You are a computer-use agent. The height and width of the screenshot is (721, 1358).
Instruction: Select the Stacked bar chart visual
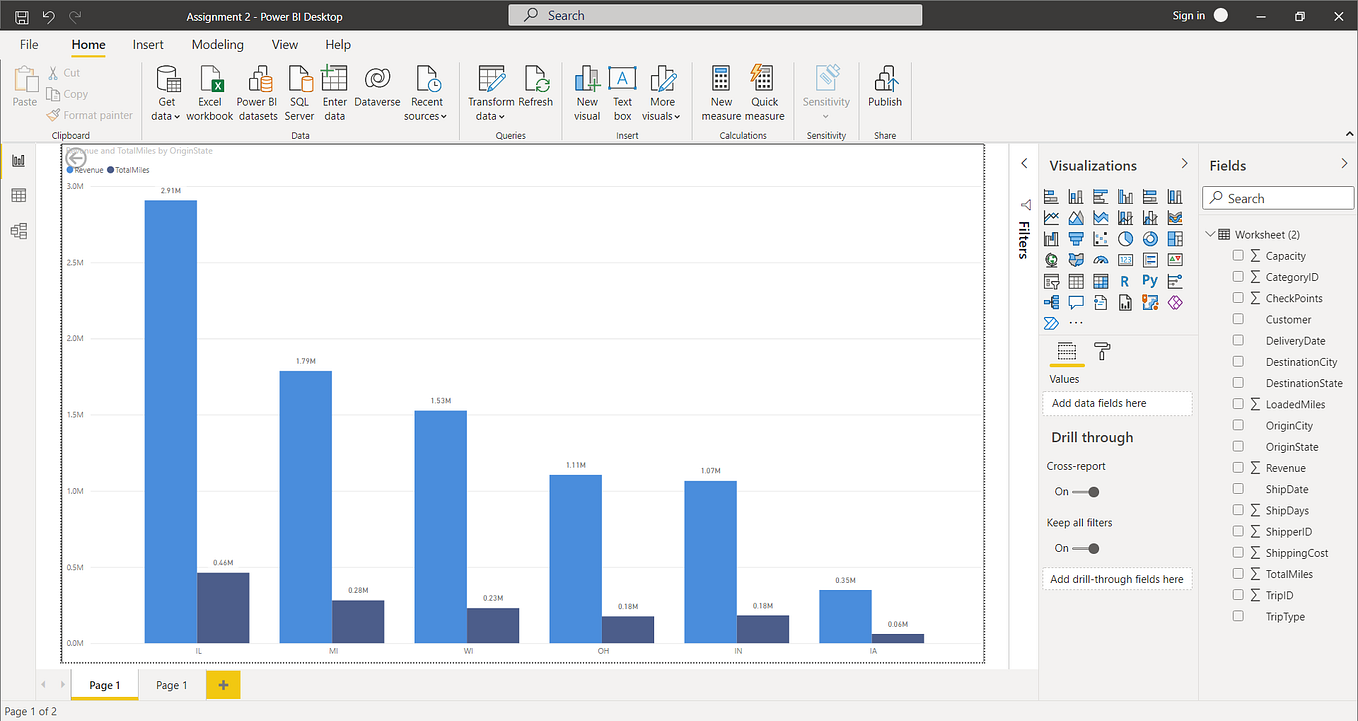(x=1051, y=196)
